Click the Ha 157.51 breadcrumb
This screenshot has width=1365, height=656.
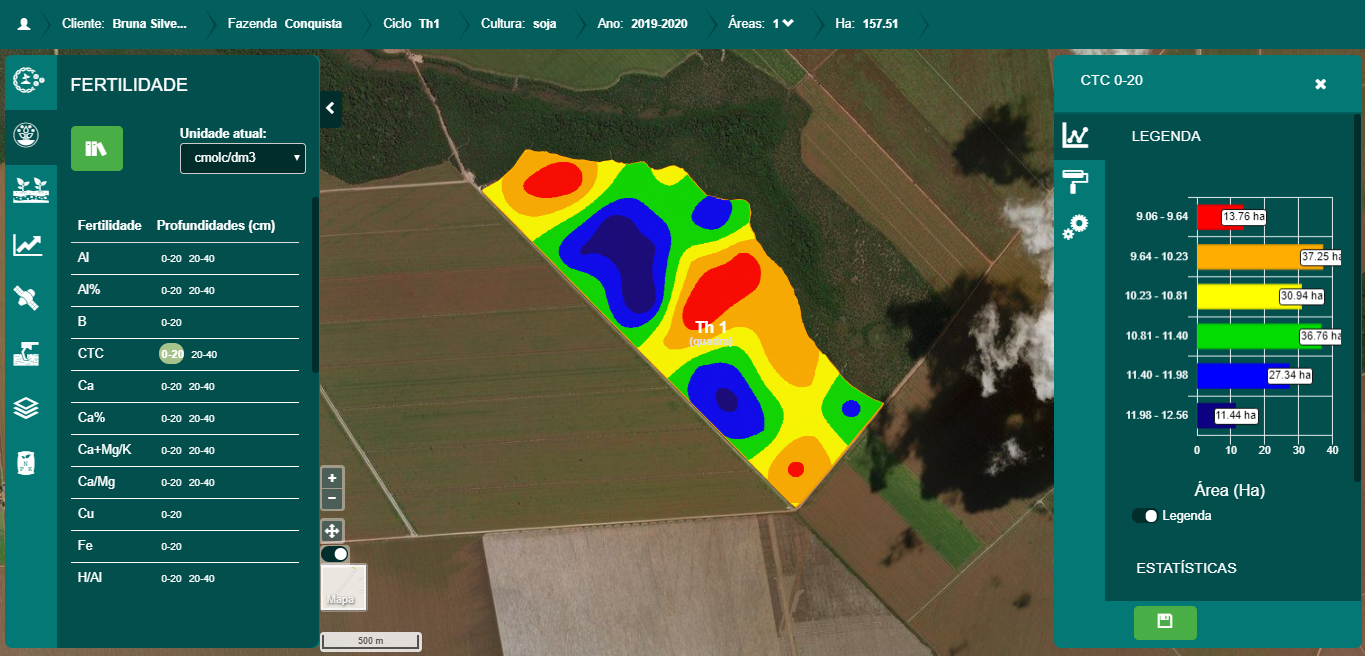pos(867,23)
